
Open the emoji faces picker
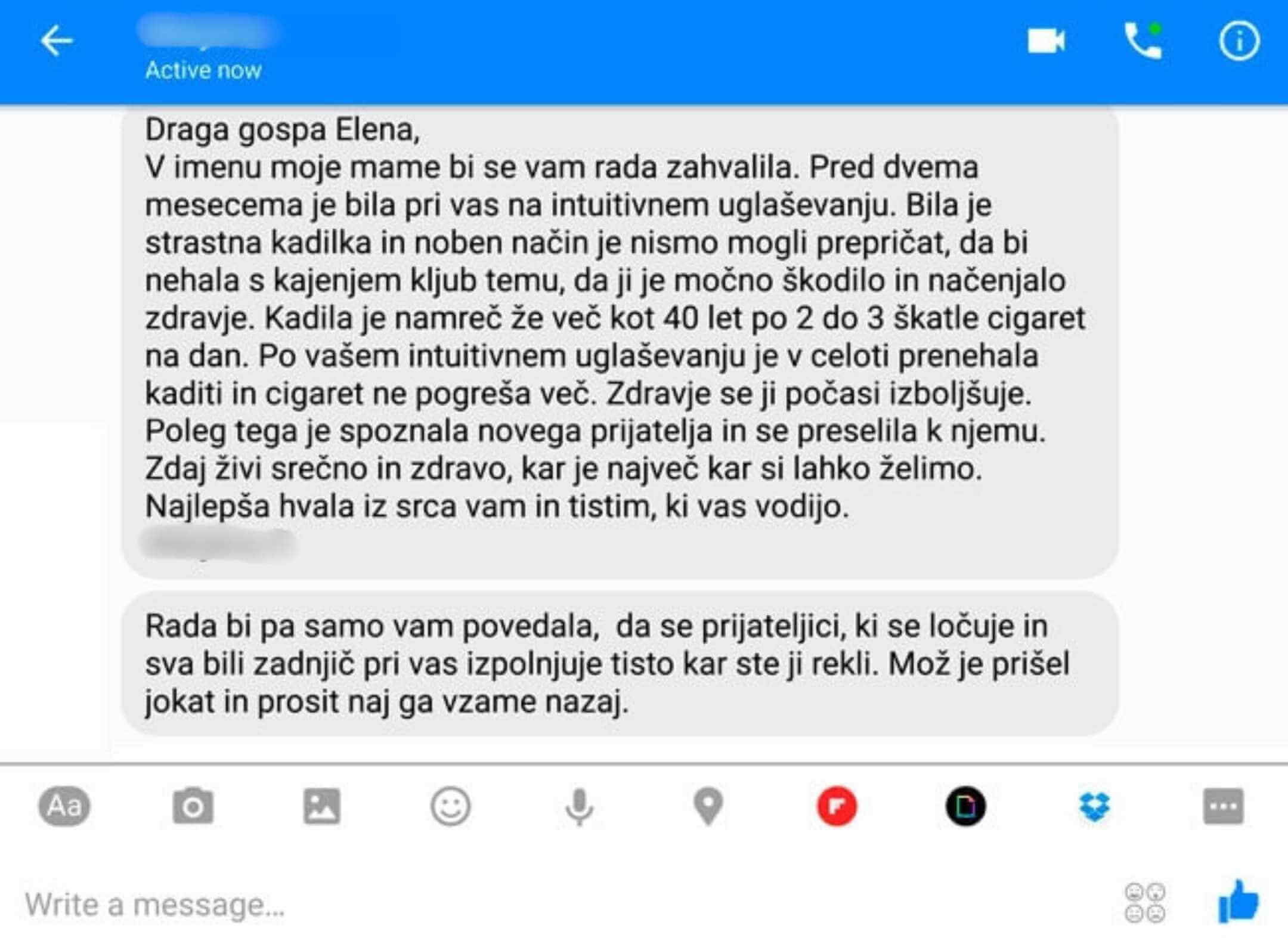[1144, 903]
